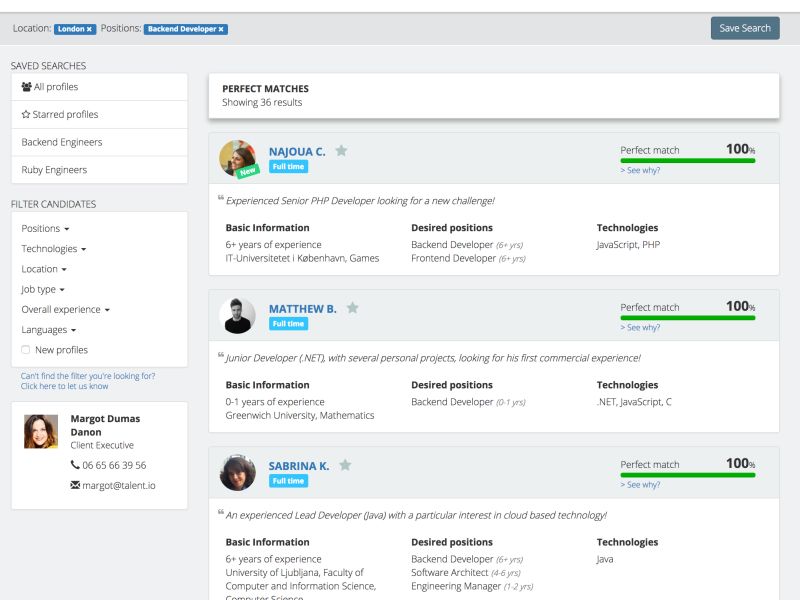Click the Save Search button
This screenshot has height=600, width=800.
(744, 28)
